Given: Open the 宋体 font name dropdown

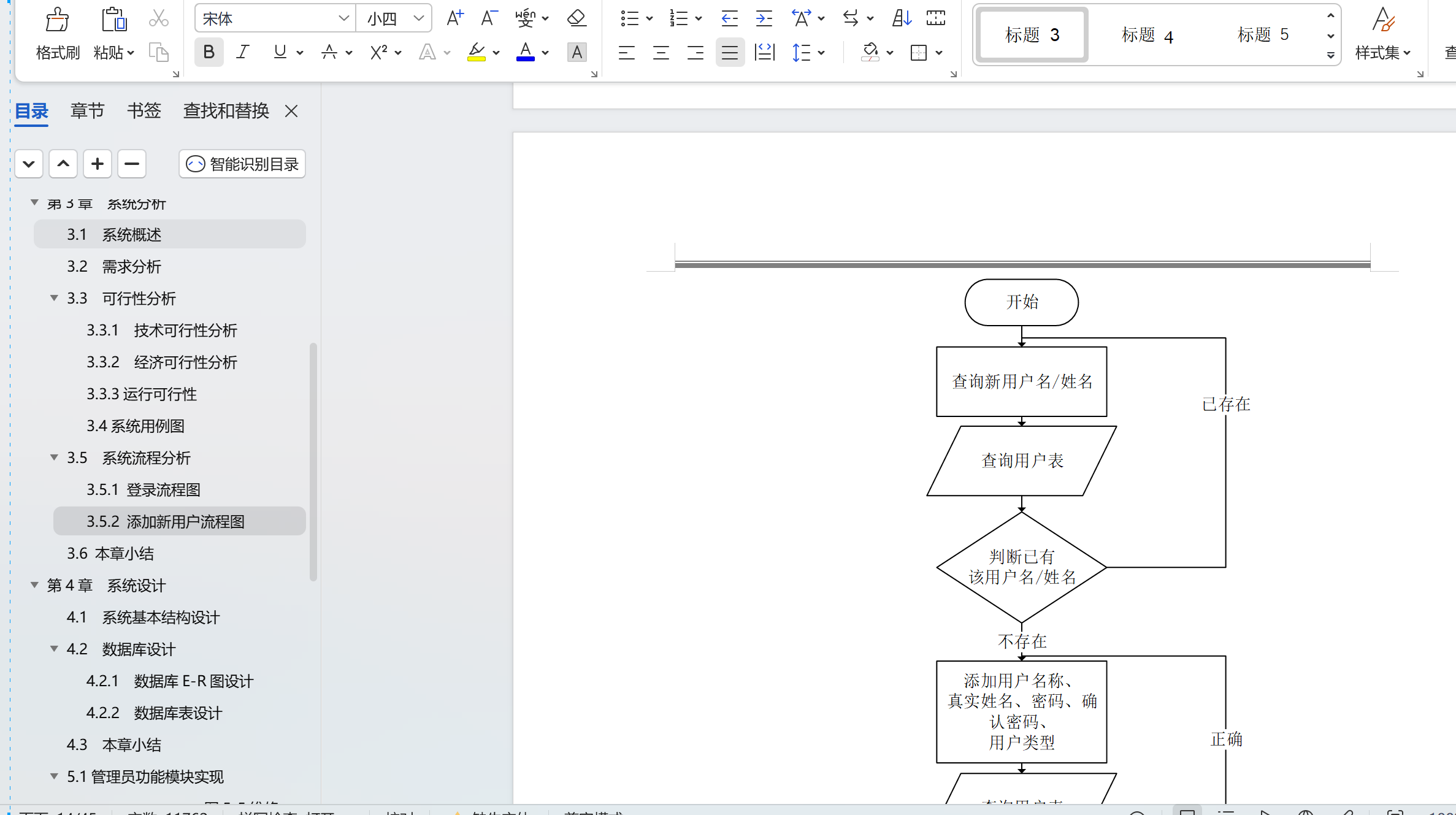Looking at the screenshot, I should click(343, 18).
